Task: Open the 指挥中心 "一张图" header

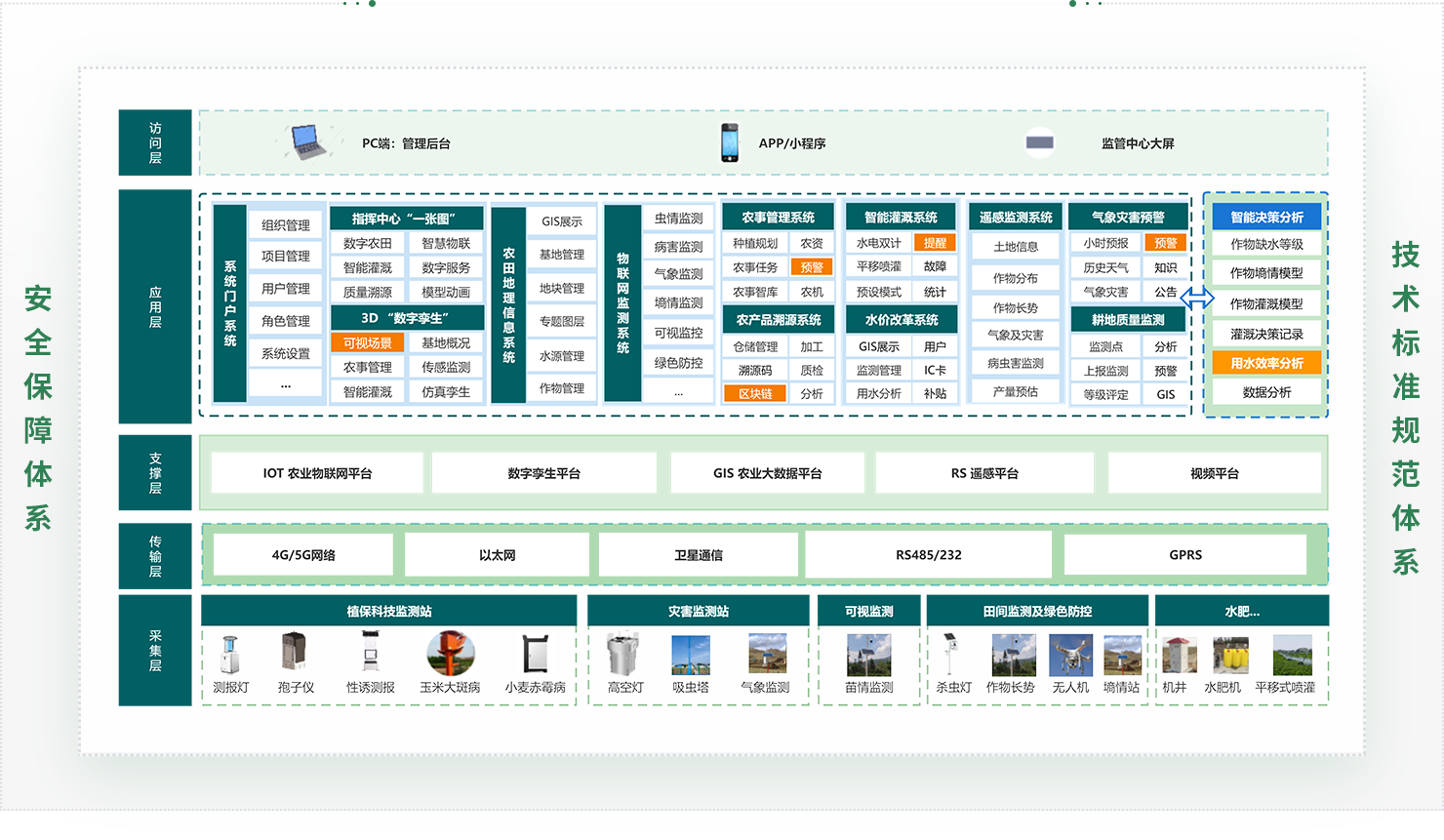Action: click(x=404, y=219)
